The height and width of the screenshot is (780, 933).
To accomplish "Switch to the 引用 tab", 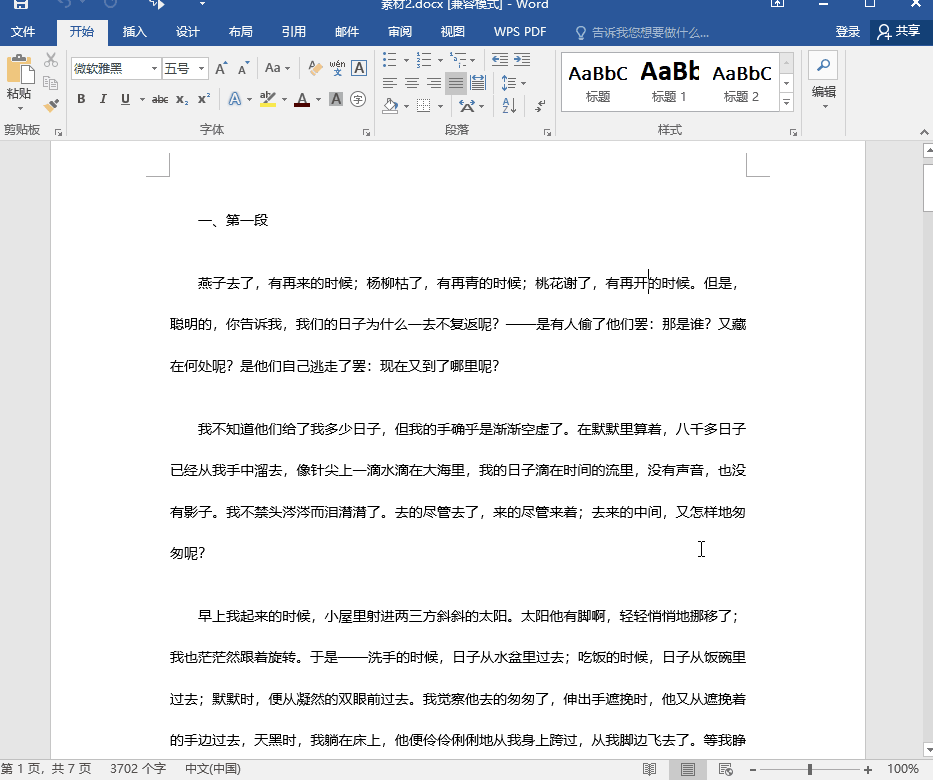I will [293, 32].
